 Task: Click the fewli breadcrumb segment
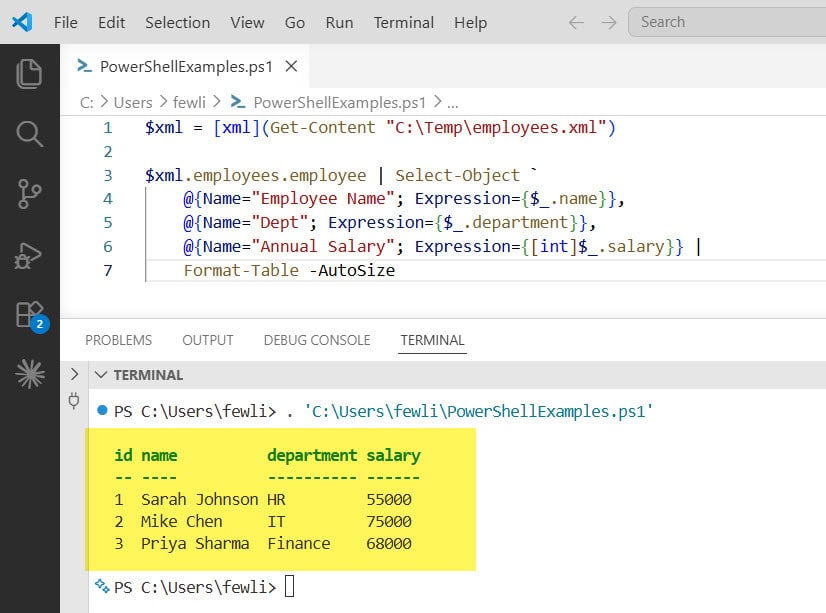click(x=189, y=102)
